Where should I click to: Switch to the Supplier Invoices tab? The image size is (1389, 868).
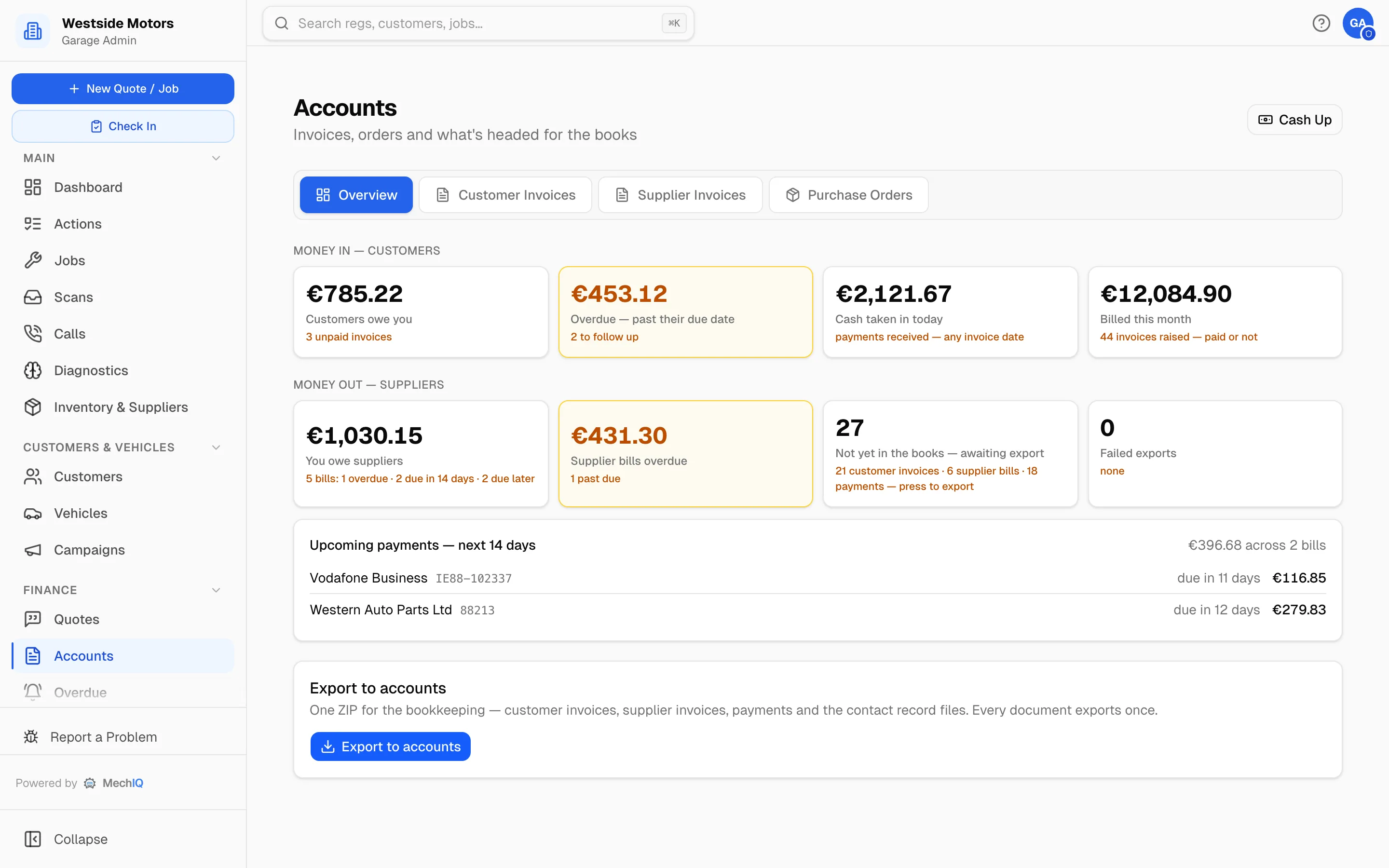(x=680, y=195)
